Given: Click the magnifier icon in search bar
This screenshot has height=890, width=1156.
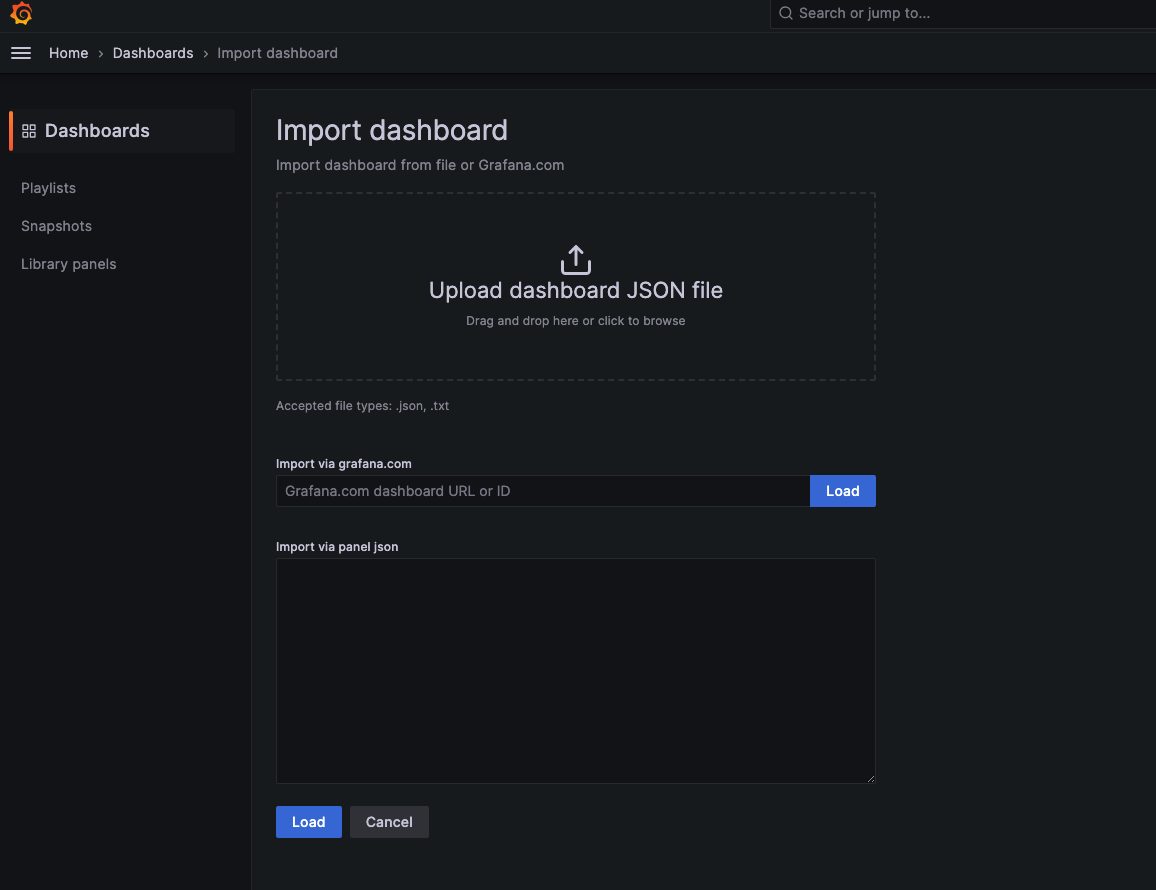Looking at the screenshot, I should (x=786, y=14).
